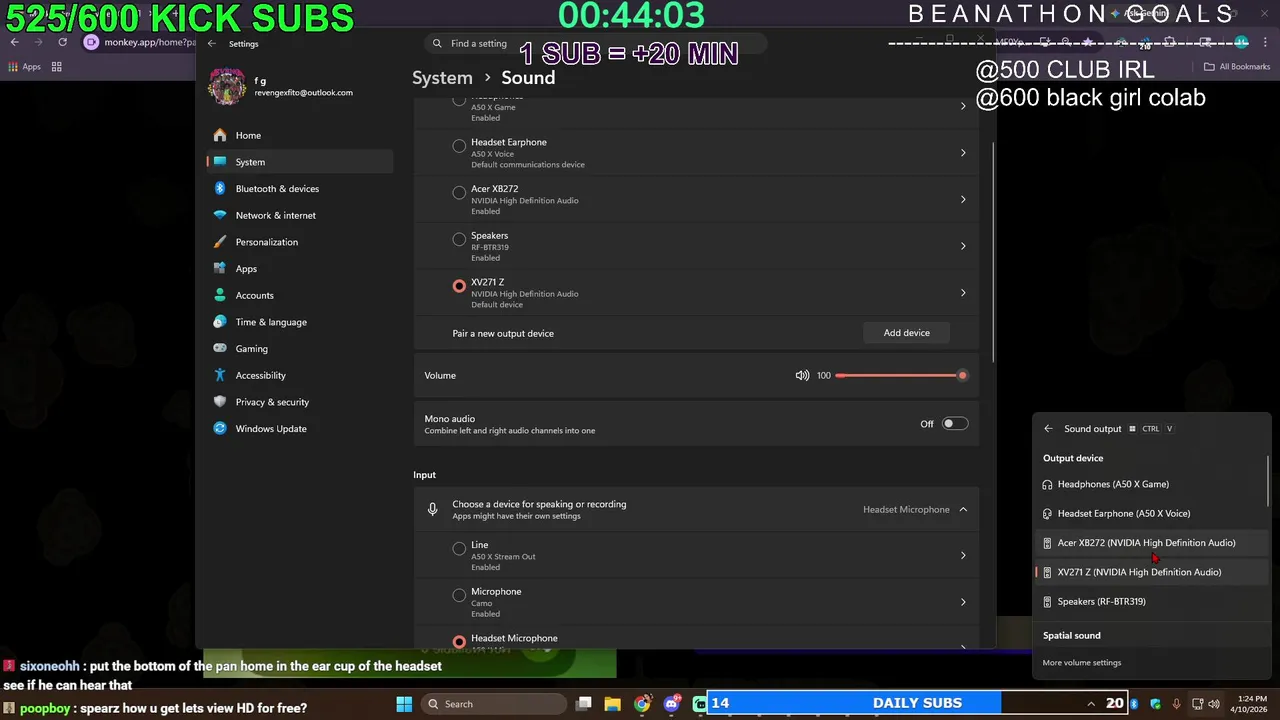Click the Settings back arrow
The height and width of the screenshot is (720, 1280).
[x=212, y=44]
